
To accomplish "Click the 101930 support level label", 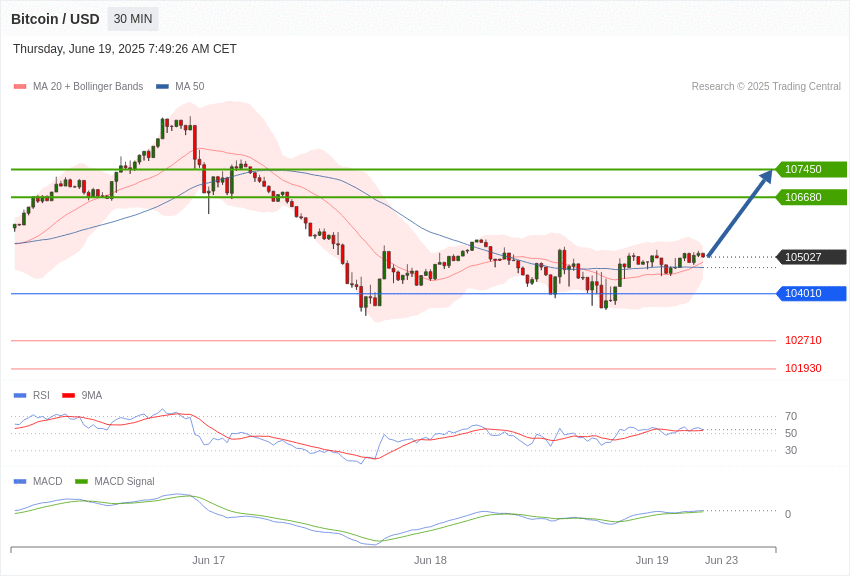I will coord(803,368).
